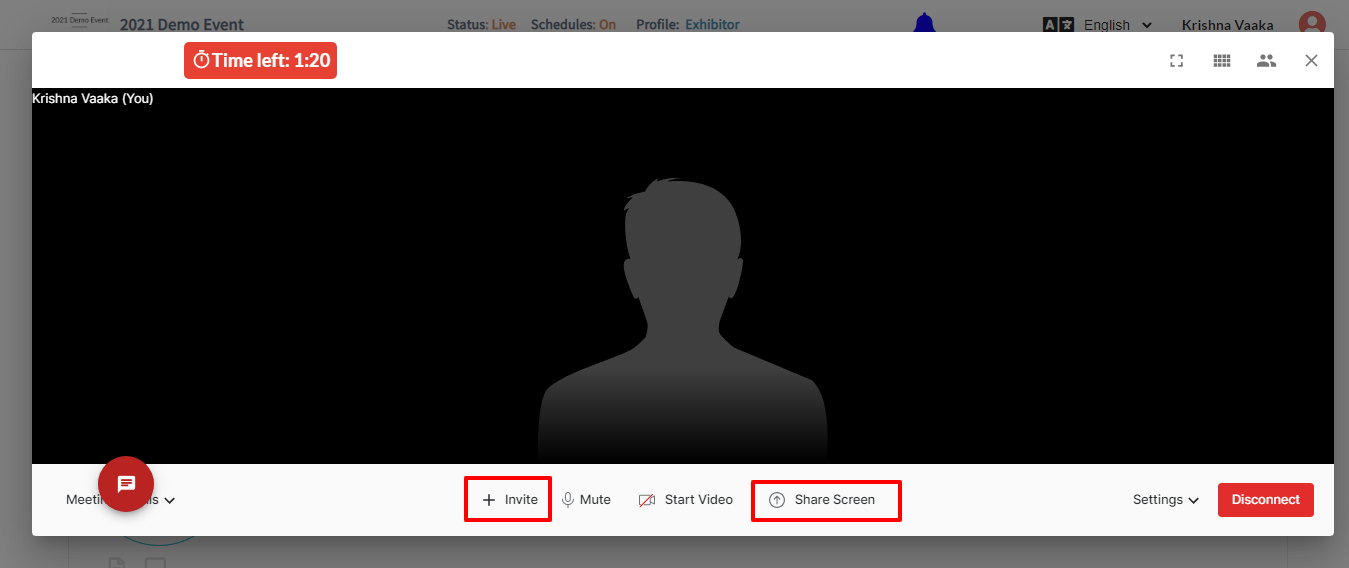
Task: Click the red chat bubble button
Action: (x=126, y=484)
